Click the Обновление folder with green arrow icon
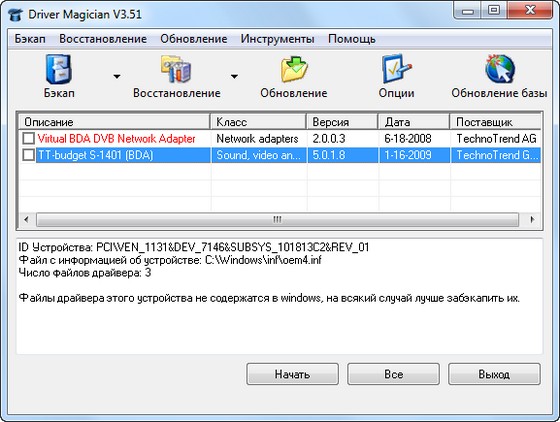Viewport: 560px width, 422px height. 294,69
